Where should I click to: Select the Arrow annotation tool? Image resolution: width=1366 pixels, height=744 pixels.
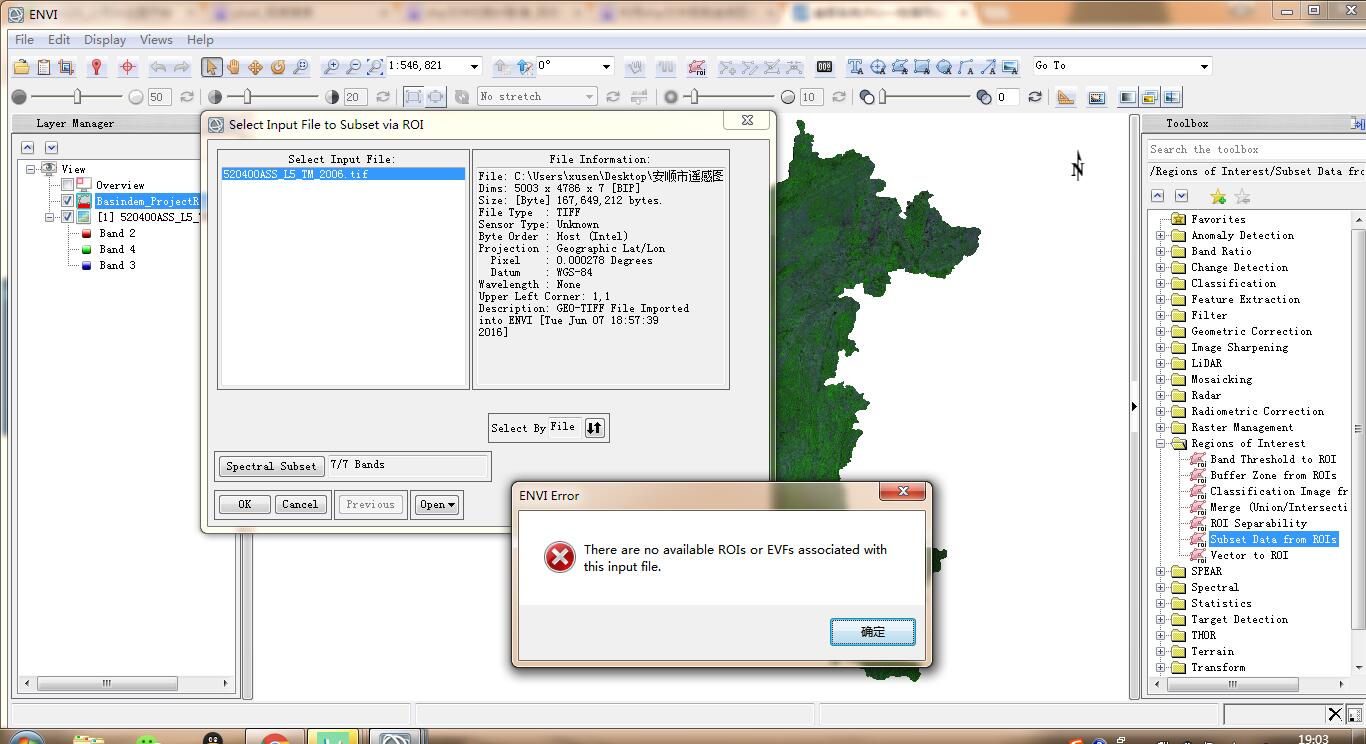click(987, 67)
